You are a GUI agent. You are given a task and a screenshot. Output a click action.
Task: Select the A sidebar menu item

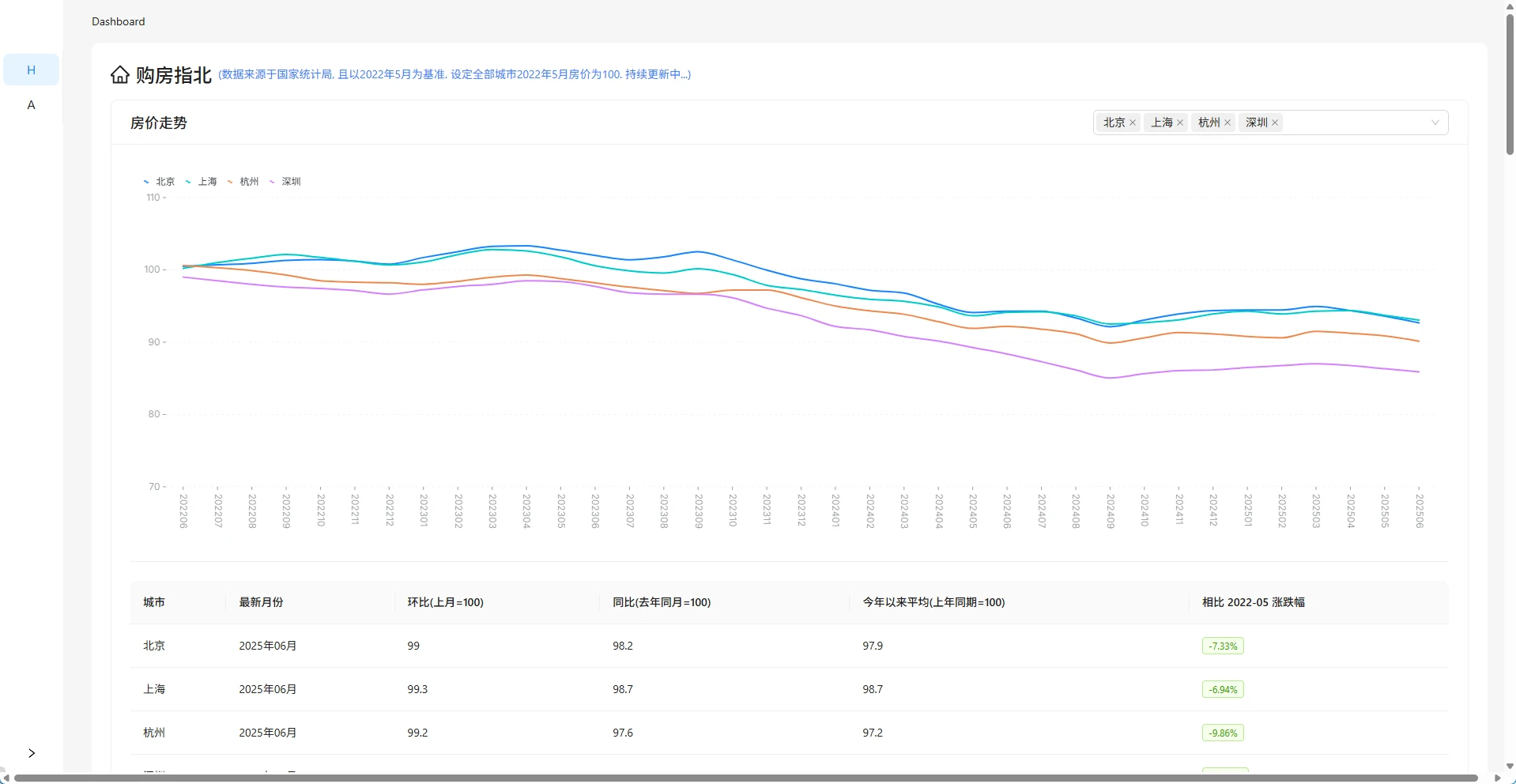pos(32,105)
